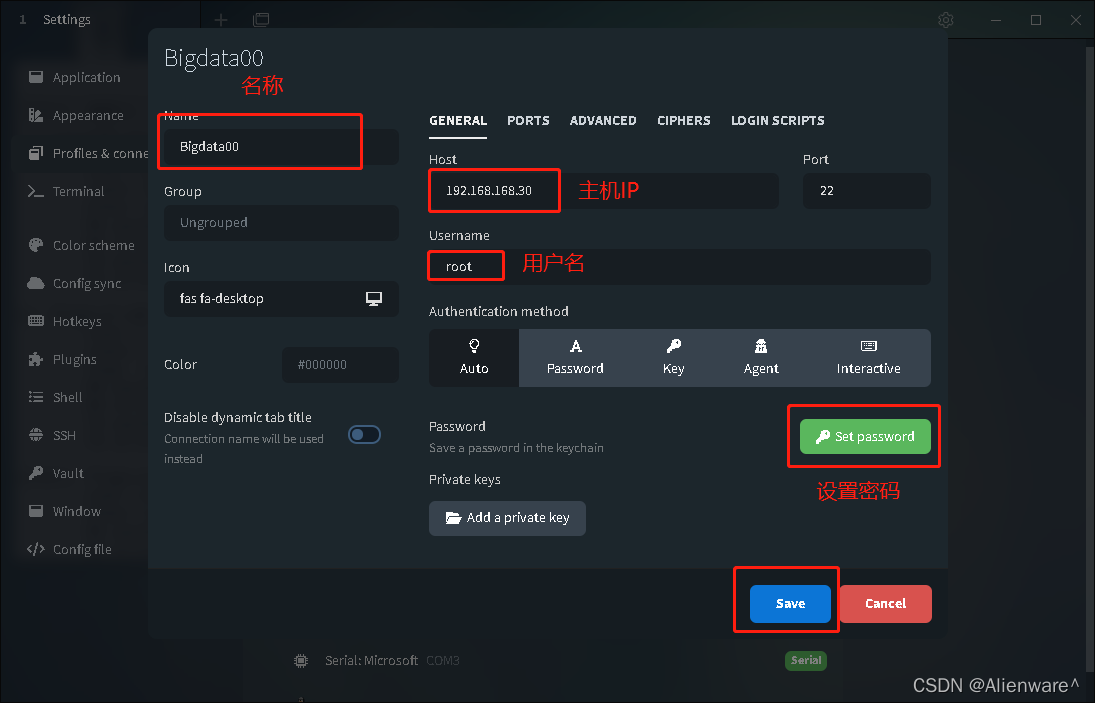1095x703 pixels.
Task: Select Password authentication method
Action: click(x=575, y=357)
